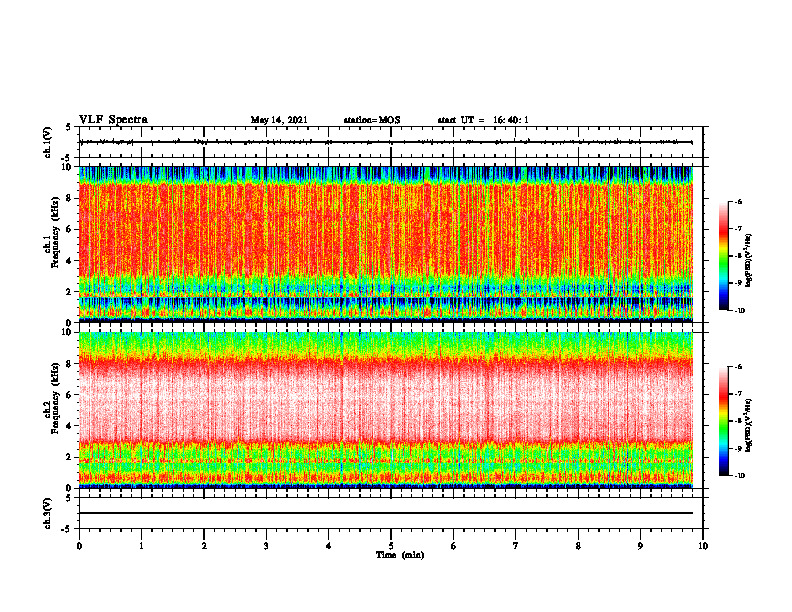Image resolution: width=792 pixels, height=612 pixels.
Task: Click the ch.2 color scale log(PSD) unit label
Action: [750, 425]
